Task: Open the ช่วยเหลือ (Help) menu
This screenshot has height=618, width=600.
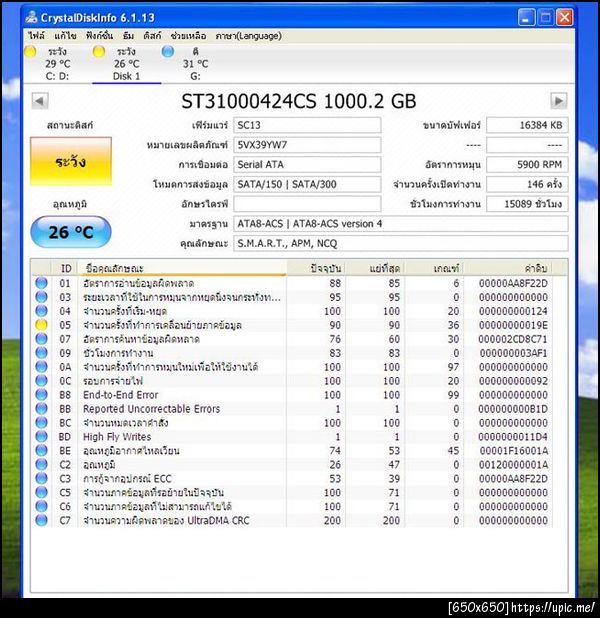Action: tap(188, 36)
